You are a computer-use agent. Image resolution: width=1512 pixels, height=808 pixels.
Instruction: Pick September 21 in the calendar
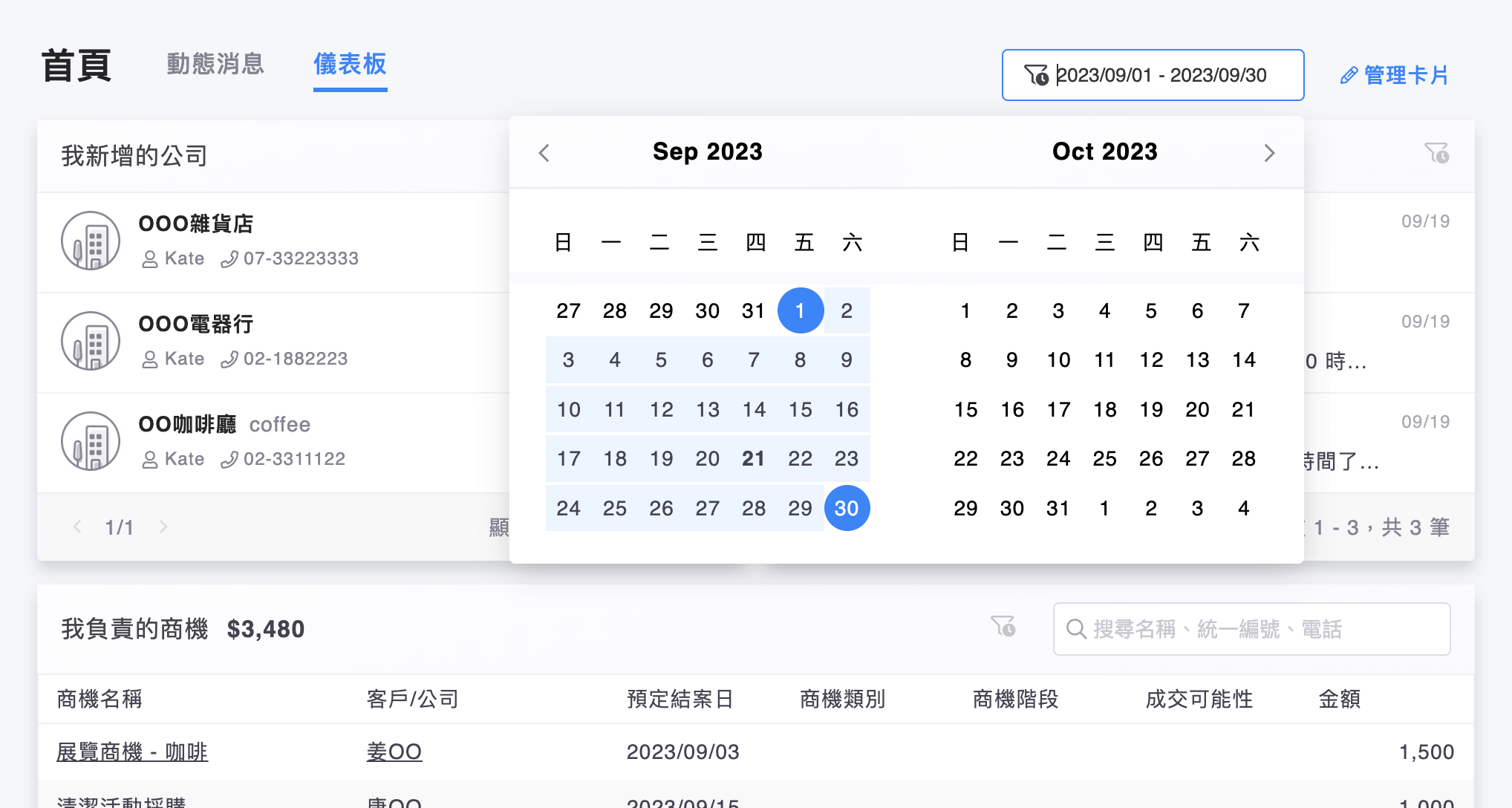point(753,459)
